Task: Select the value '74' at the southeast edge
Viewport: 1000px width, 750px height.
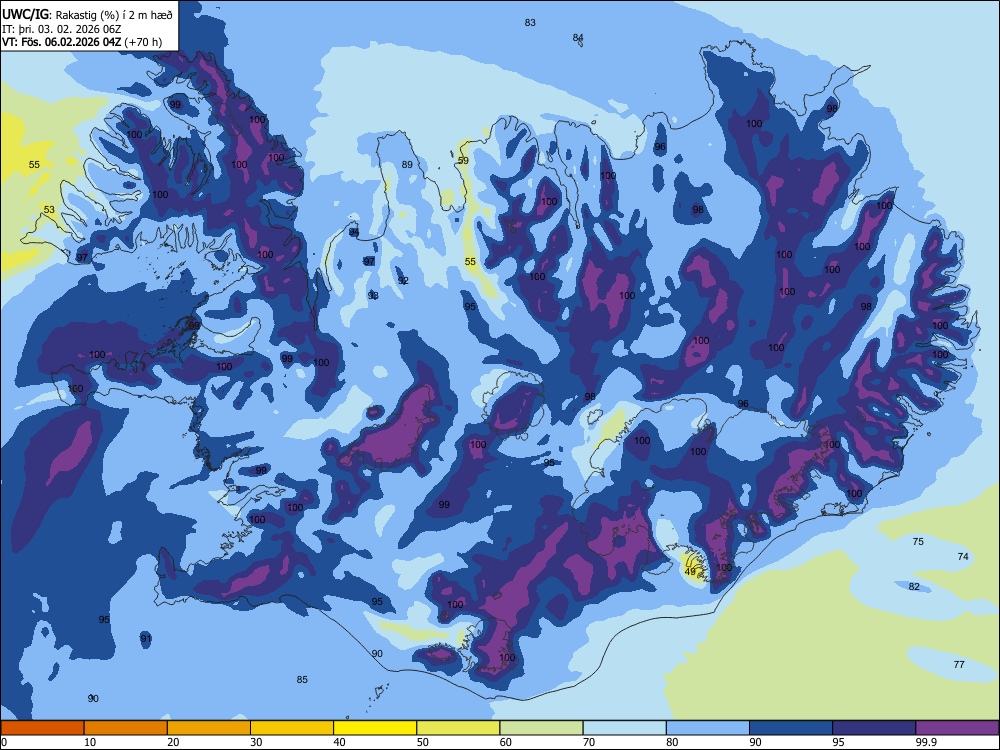Action: (x=963, y=557)
